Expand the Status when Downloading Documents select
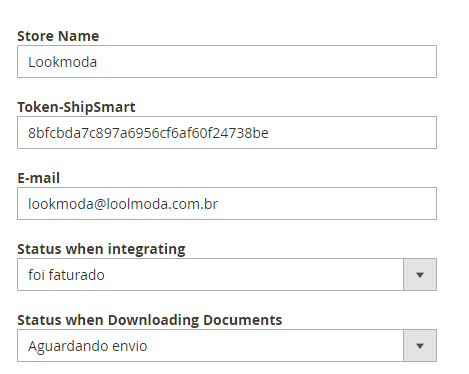This screenshot has width=469, height=374. coord(227,346)
